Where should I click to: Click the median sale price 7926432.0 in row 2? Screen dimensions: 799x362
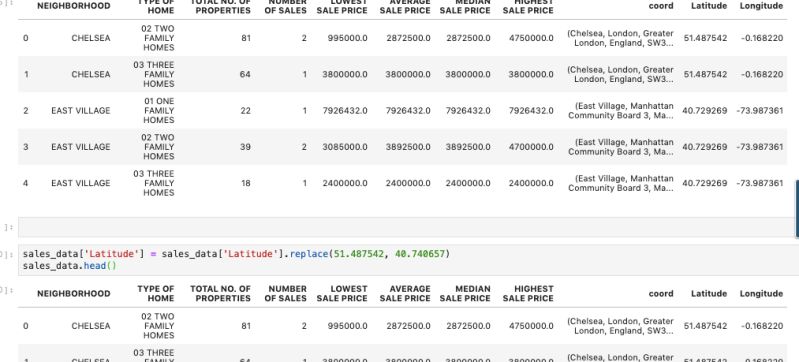(468, 111)
